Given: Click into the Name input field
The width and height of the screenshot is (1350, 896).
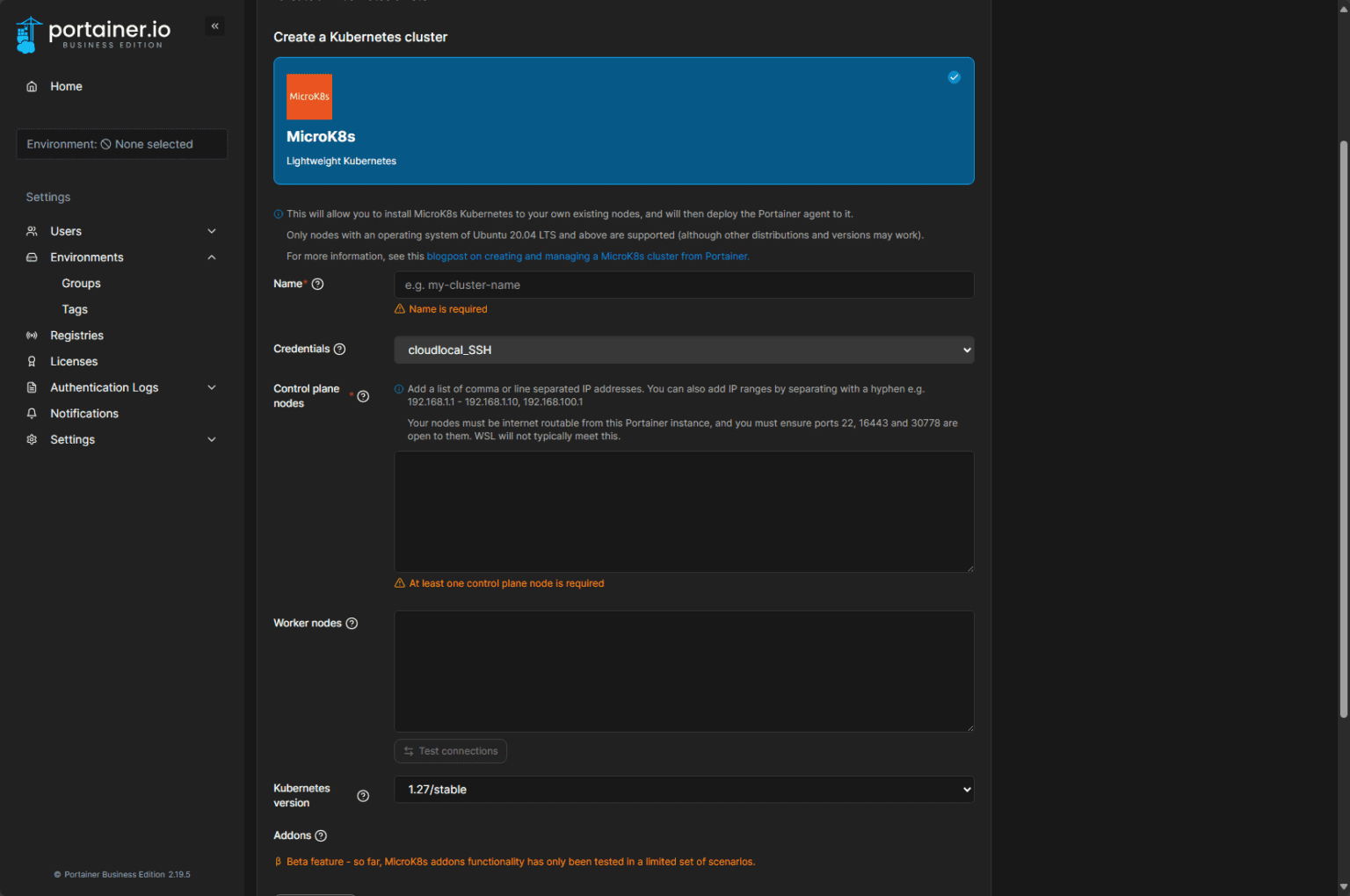Looking at the screenshot, I should 684,285.
